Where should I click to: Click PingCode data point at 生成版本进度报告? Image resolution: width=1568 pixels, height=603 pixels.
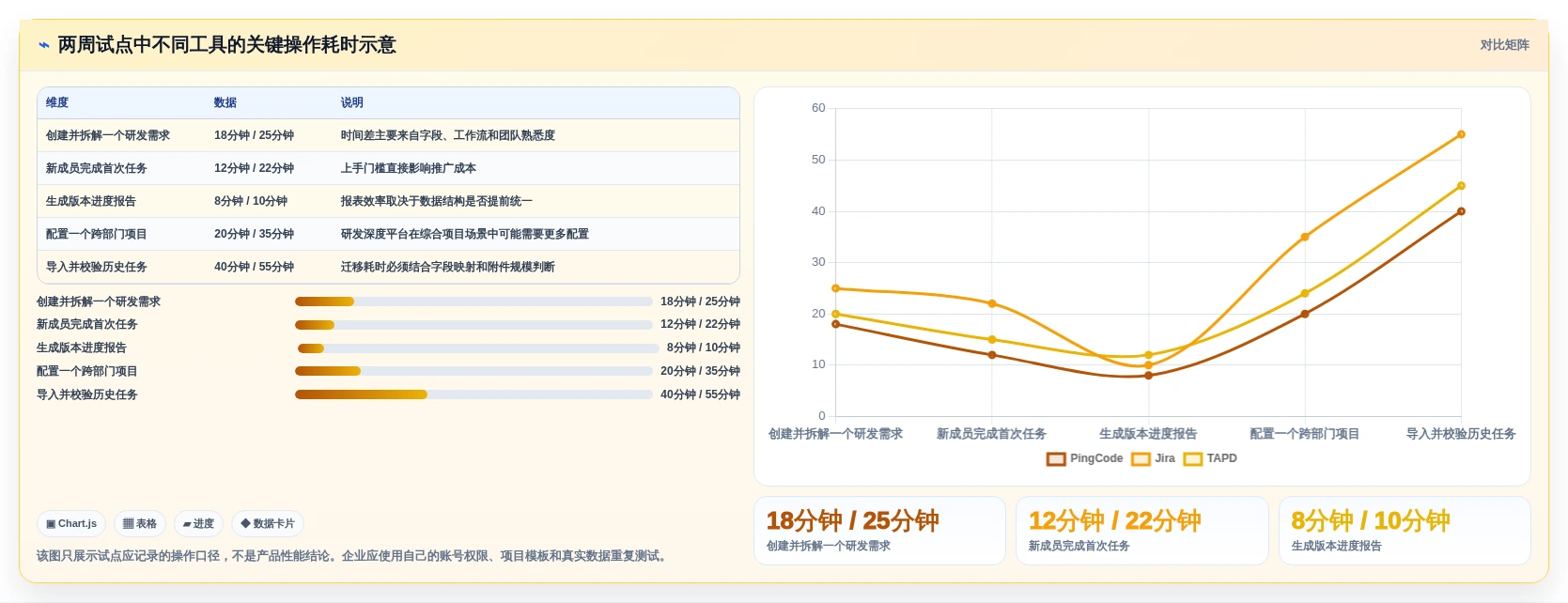tap(1148, 376)
